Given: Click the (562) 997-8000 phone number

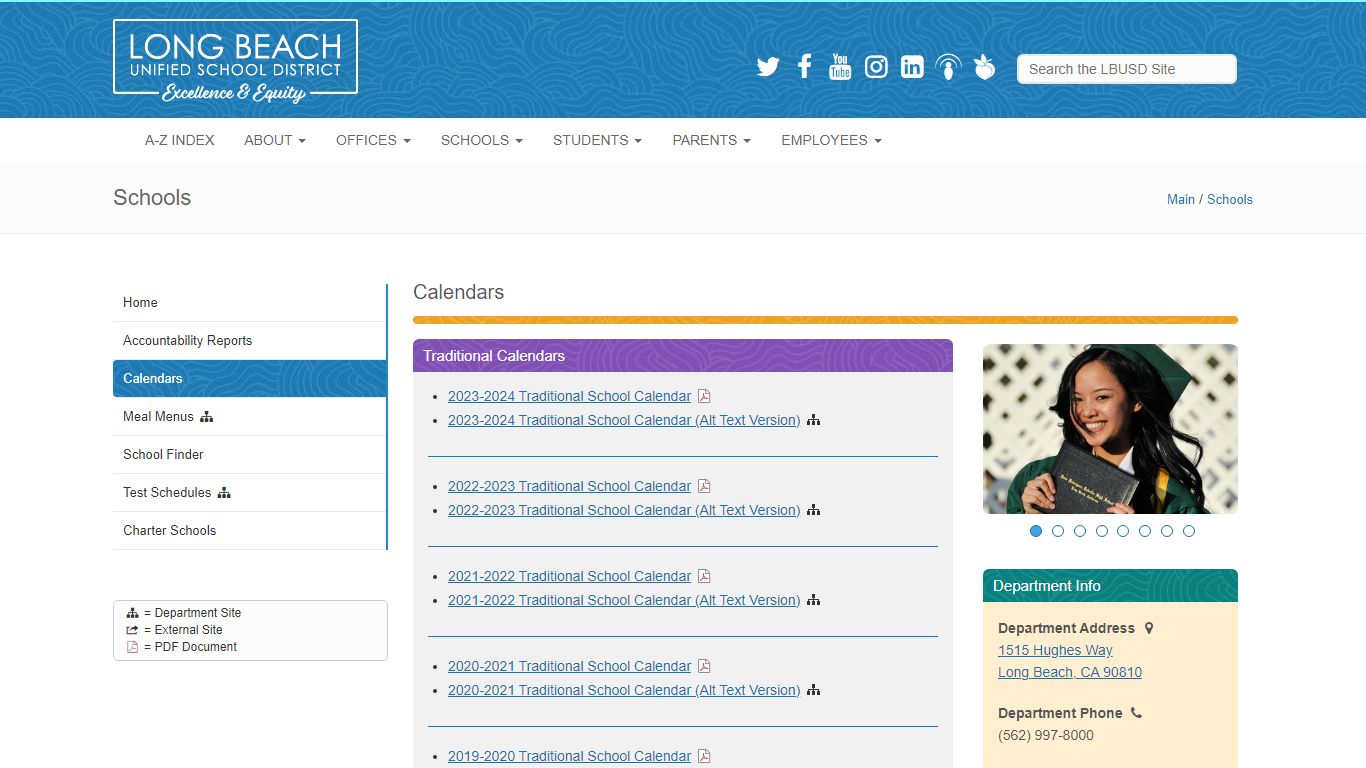Looking at the screenshot, I should click(x=1046, y=735).
